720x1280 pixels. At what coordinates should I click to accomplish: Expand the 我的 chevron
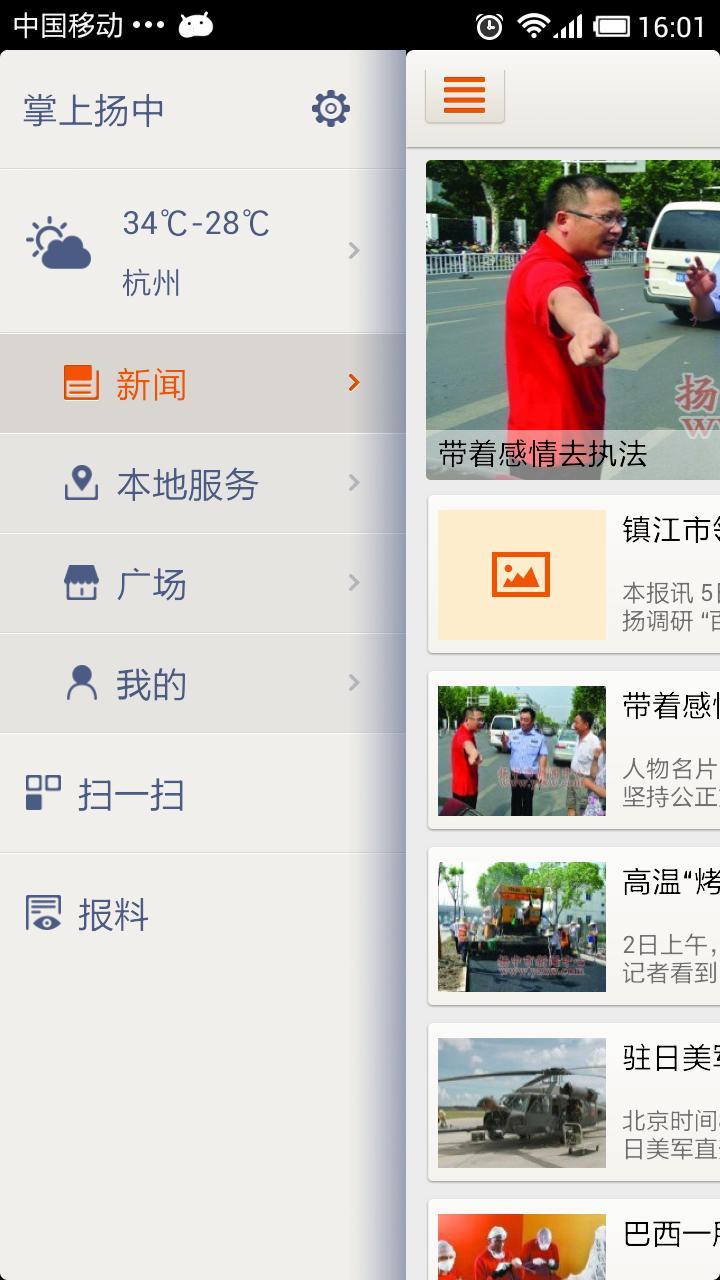tap(354, 682)
